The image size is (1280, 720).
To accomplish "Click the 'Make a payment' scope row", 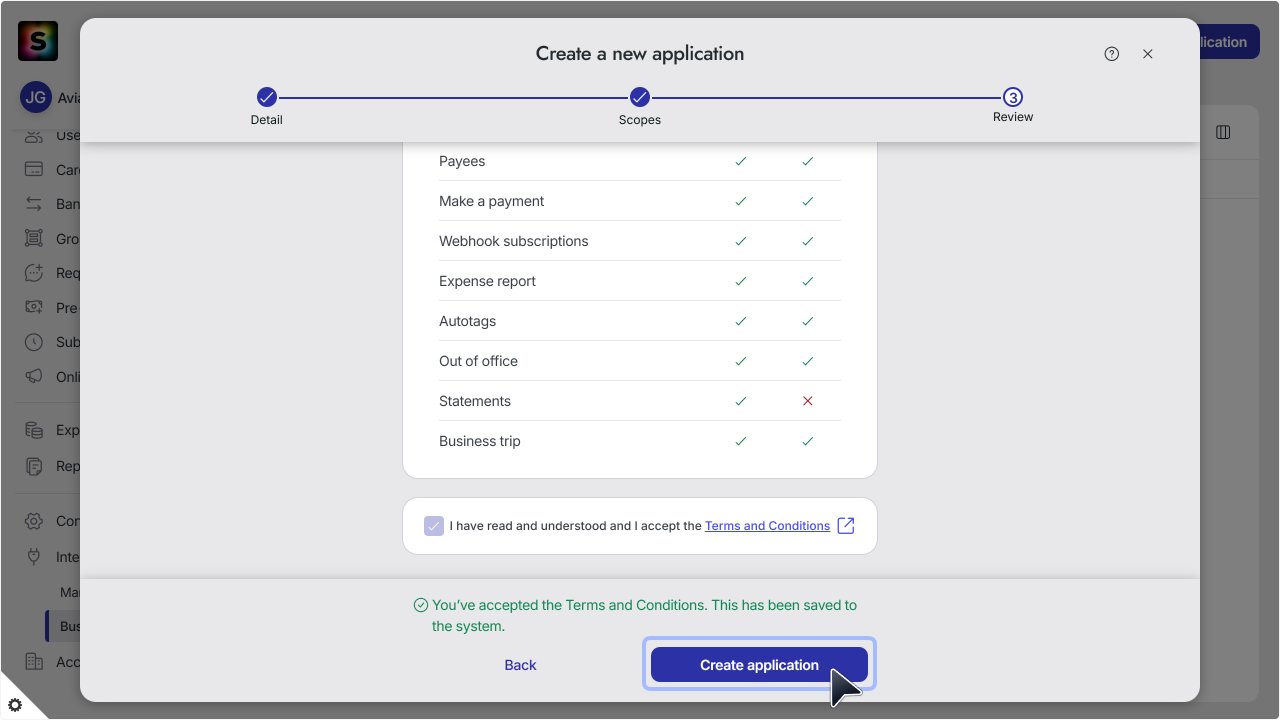I will (x=640, y=201).
